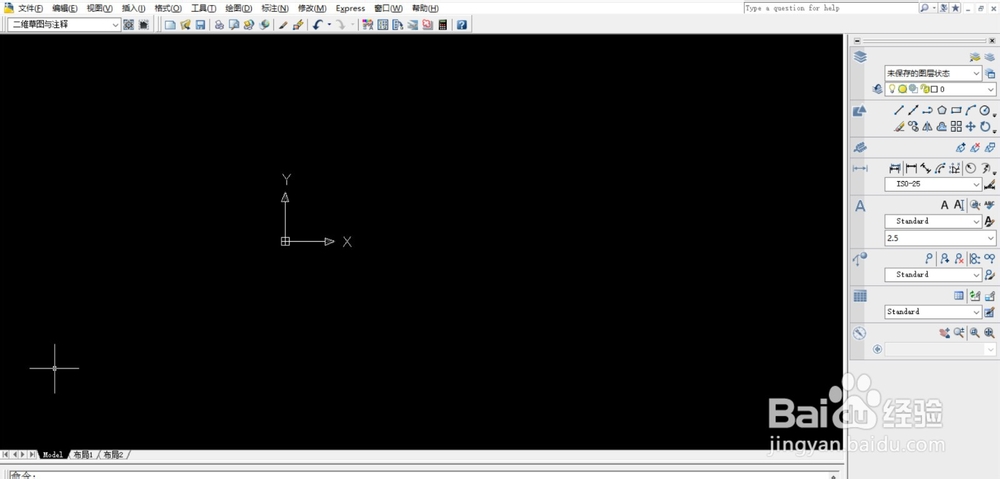This screenshot has width=1000, height=479.
Task: Select the Polygon tool
Action: (x=941, y=110)
